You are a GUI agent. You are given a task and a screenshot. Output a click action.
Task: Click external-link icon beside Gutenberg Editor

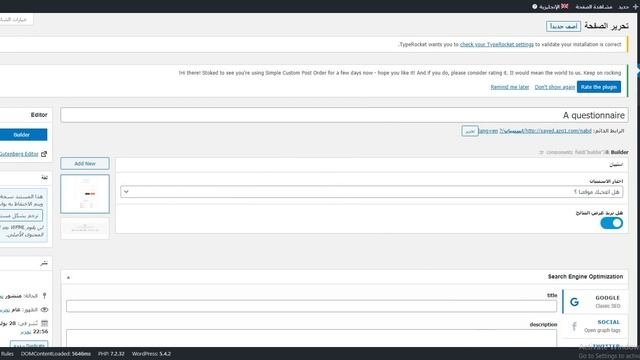(x=44, y=154)
